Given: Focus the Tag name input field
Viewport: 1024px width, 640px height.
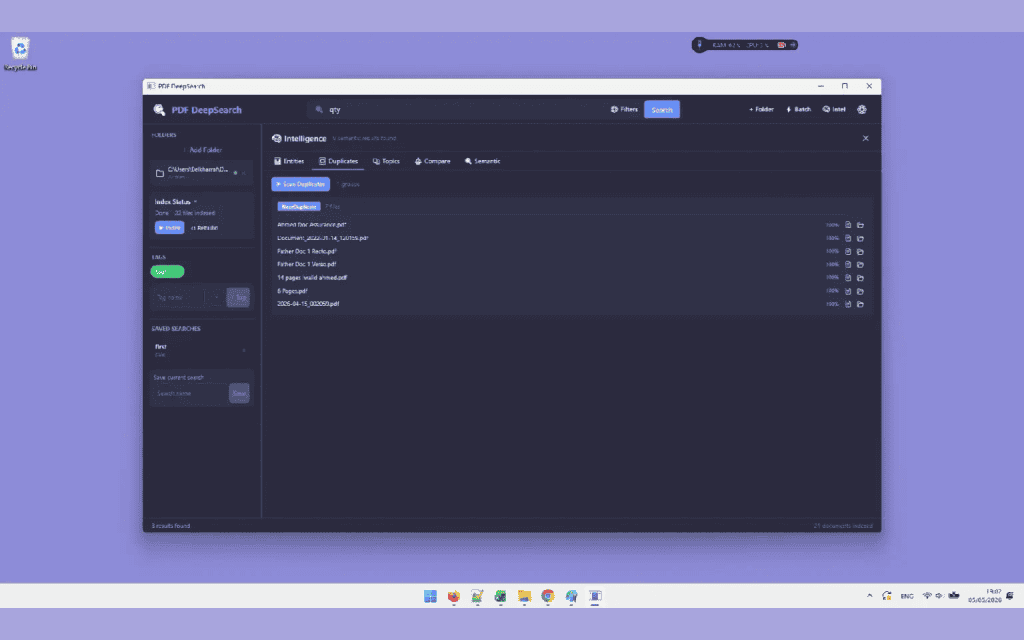Looking at the screenshot, I should [178, 297].
